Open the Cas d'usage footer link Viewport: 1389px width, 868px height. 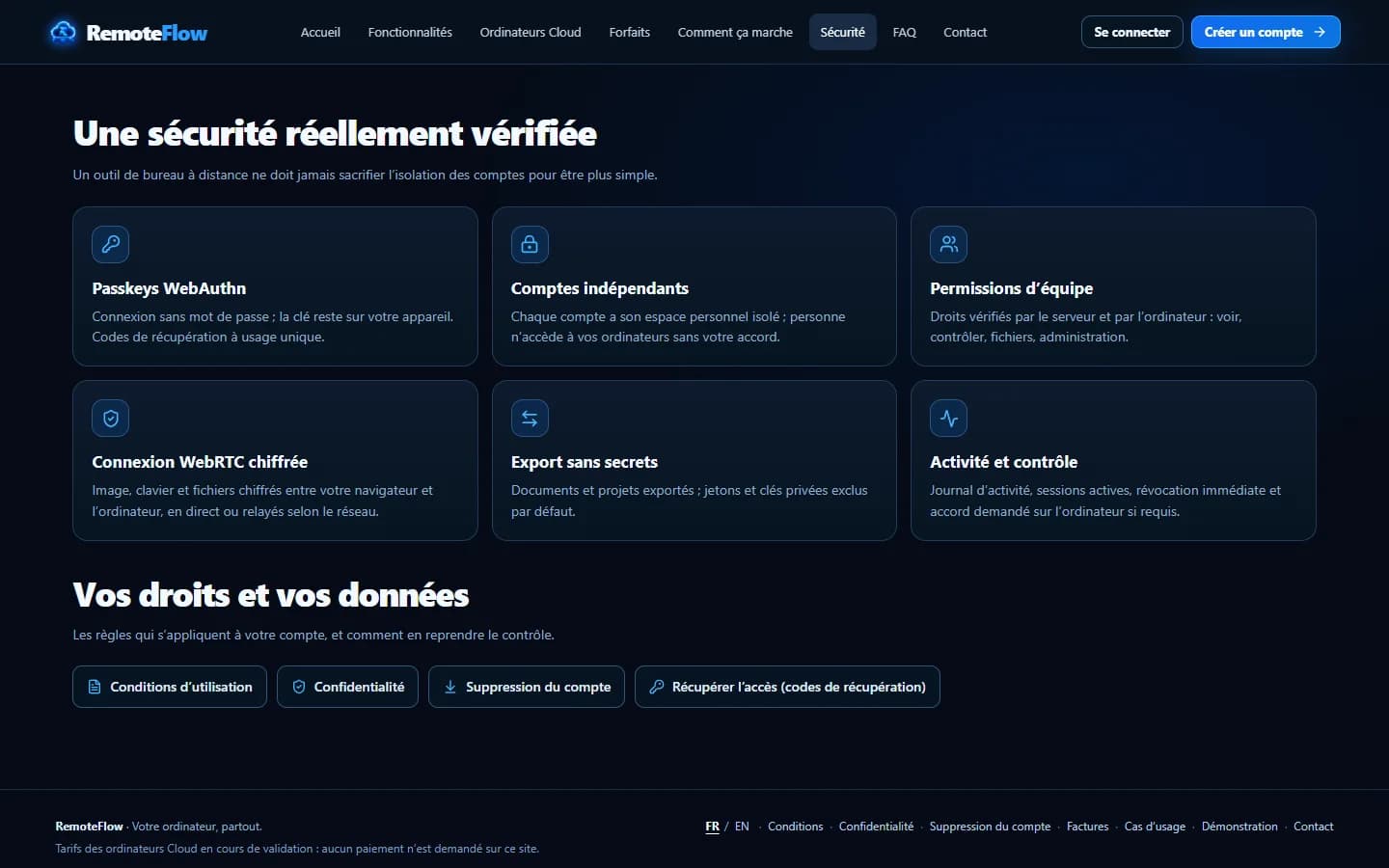(x=1155, y=827)
